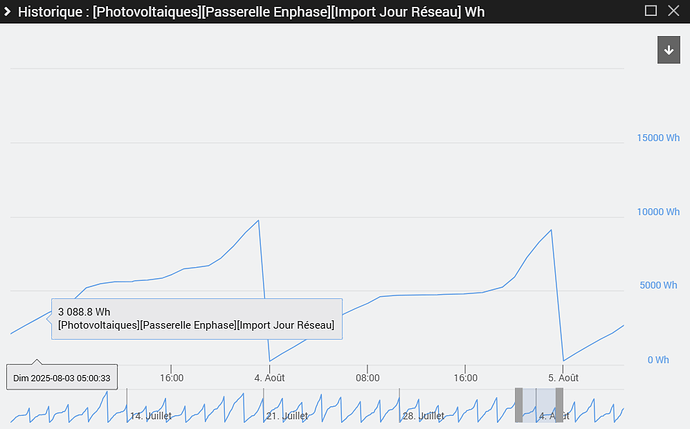This screenshot has height=429, width=690.
Task: Click the '10000 Wh' axis label
Action: pos(658,212)
